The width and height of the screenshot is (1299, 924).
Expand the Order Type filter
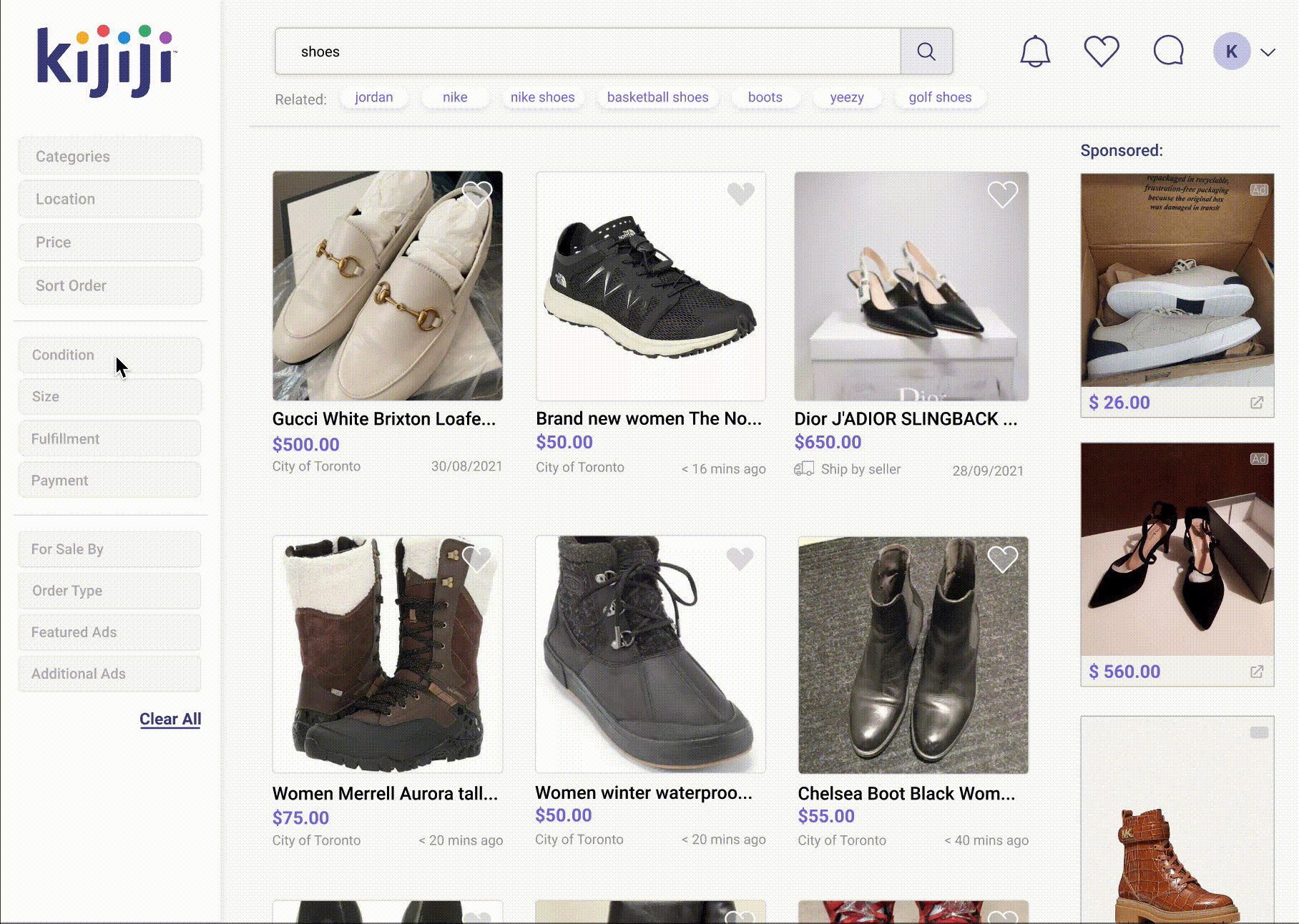tap(110, 591)
